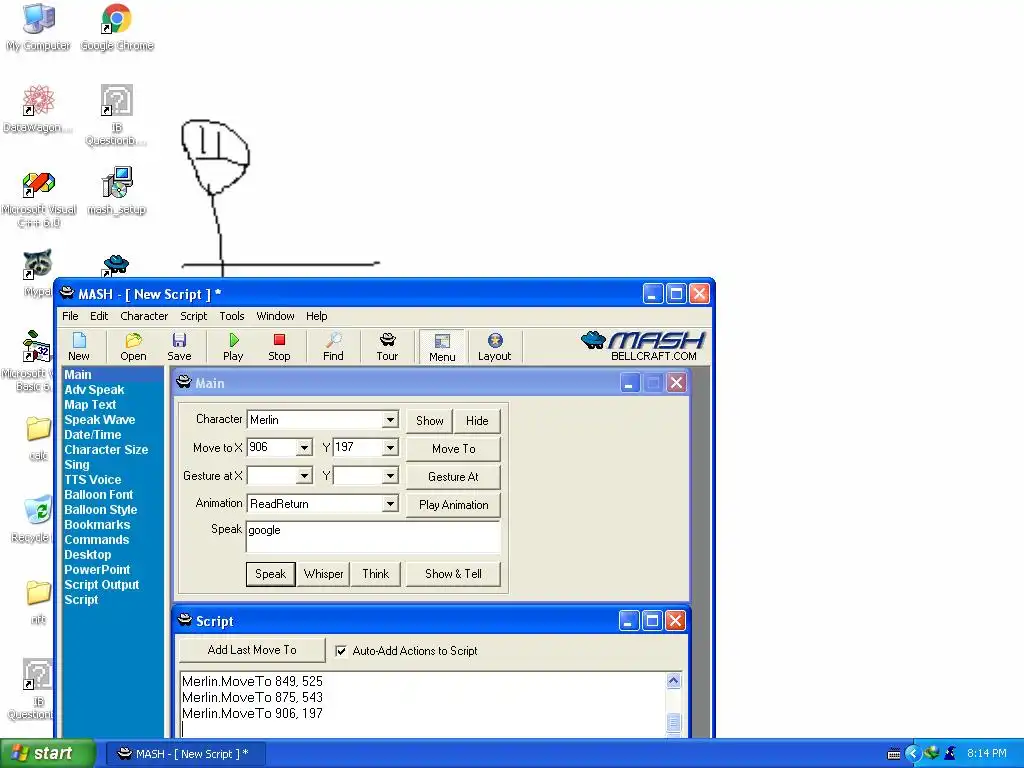Open the Move to Y dropdown arrow
Viewport: 1024px width, 768px height.
pos(390,447)
